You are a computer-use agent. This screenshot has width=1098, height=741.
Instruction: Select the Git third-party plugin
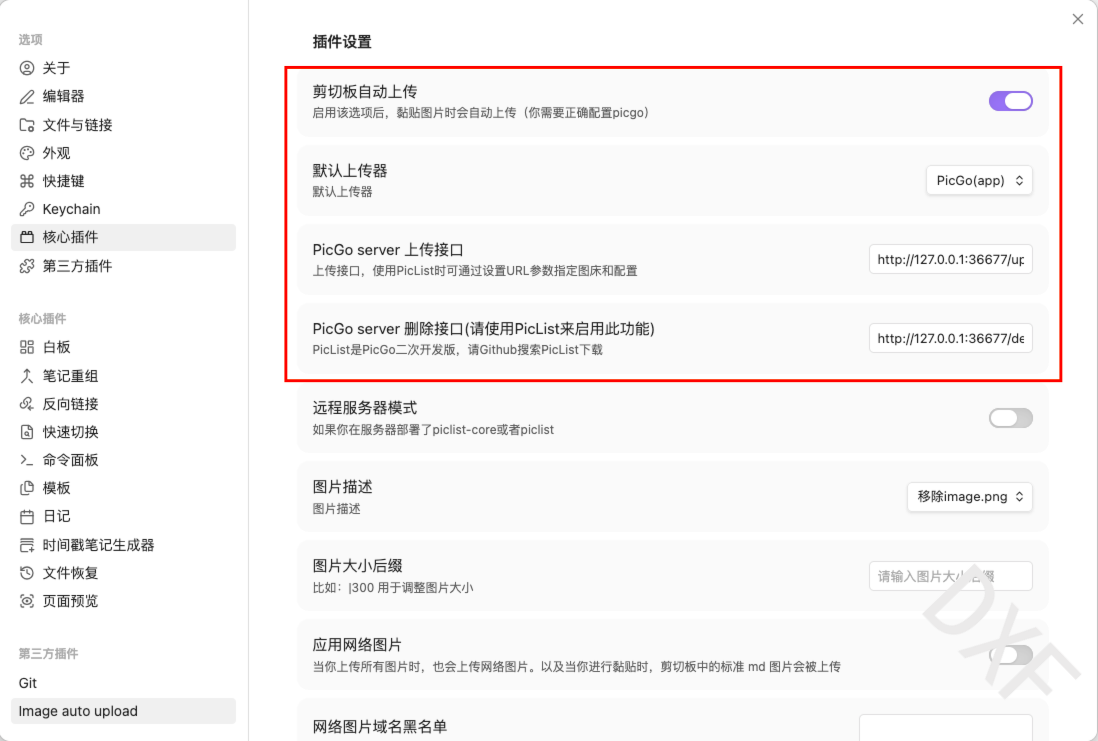coord(28,682)
